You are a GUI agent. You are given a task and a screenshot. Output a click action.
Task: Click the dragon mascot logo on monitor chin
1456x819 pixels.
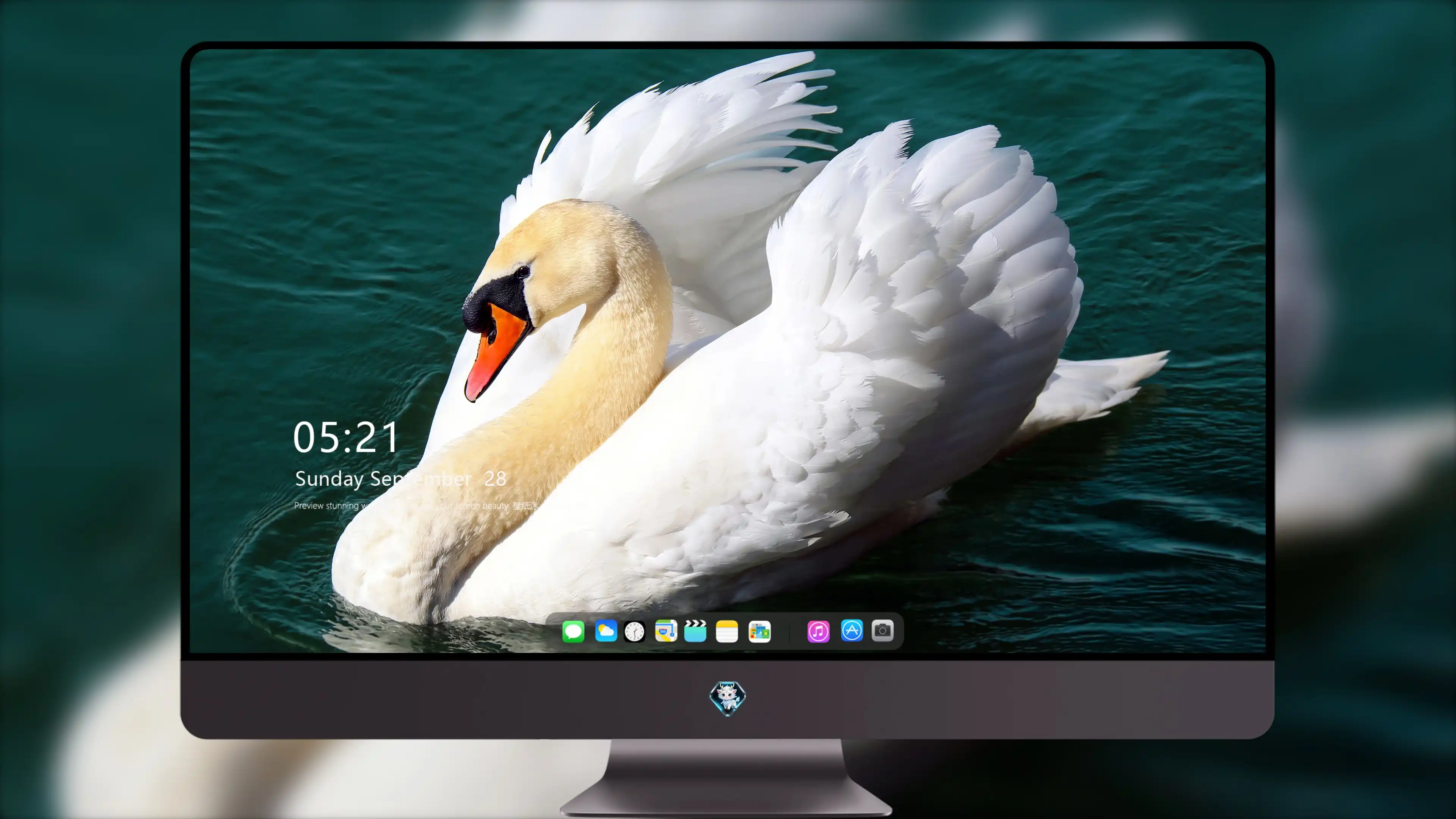click(x=728, y=698)
